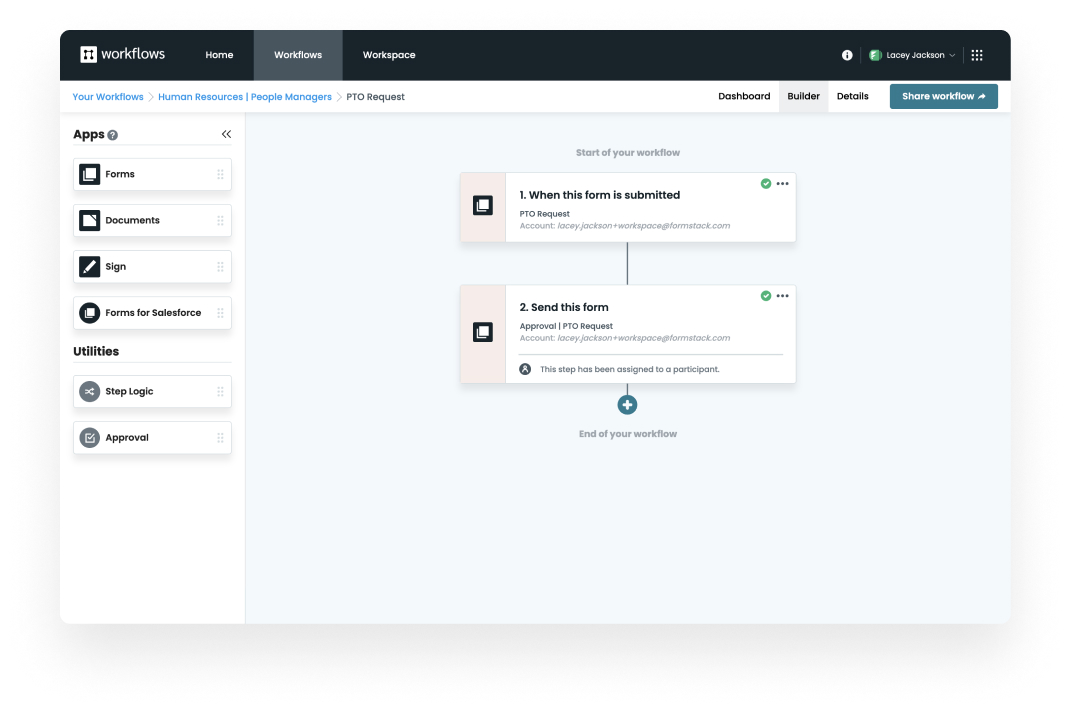Click the form icon on step 2

pyautogui.click(x=483, y=332)
